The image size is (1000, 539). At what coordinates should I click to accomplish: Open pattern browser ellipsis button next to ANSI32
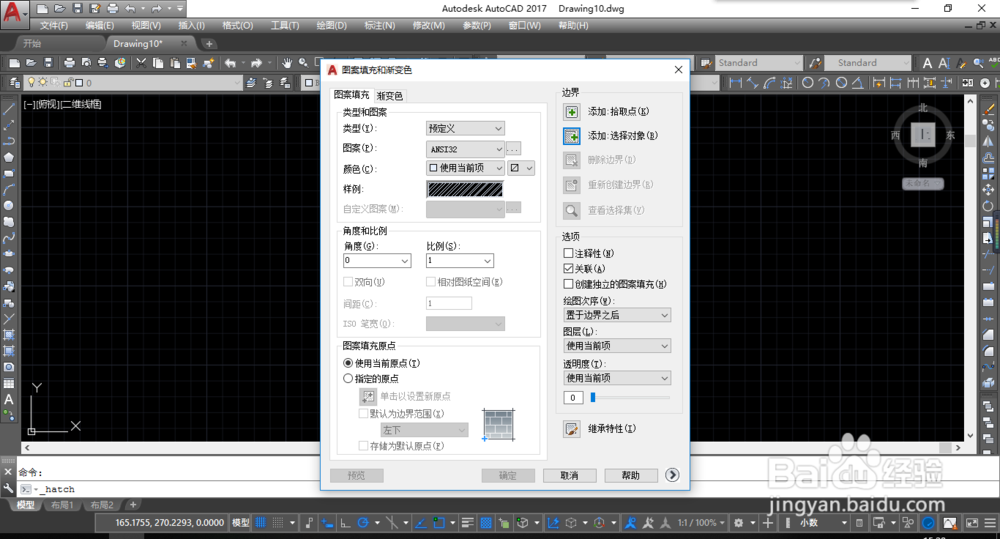click(x=513, y=149)
